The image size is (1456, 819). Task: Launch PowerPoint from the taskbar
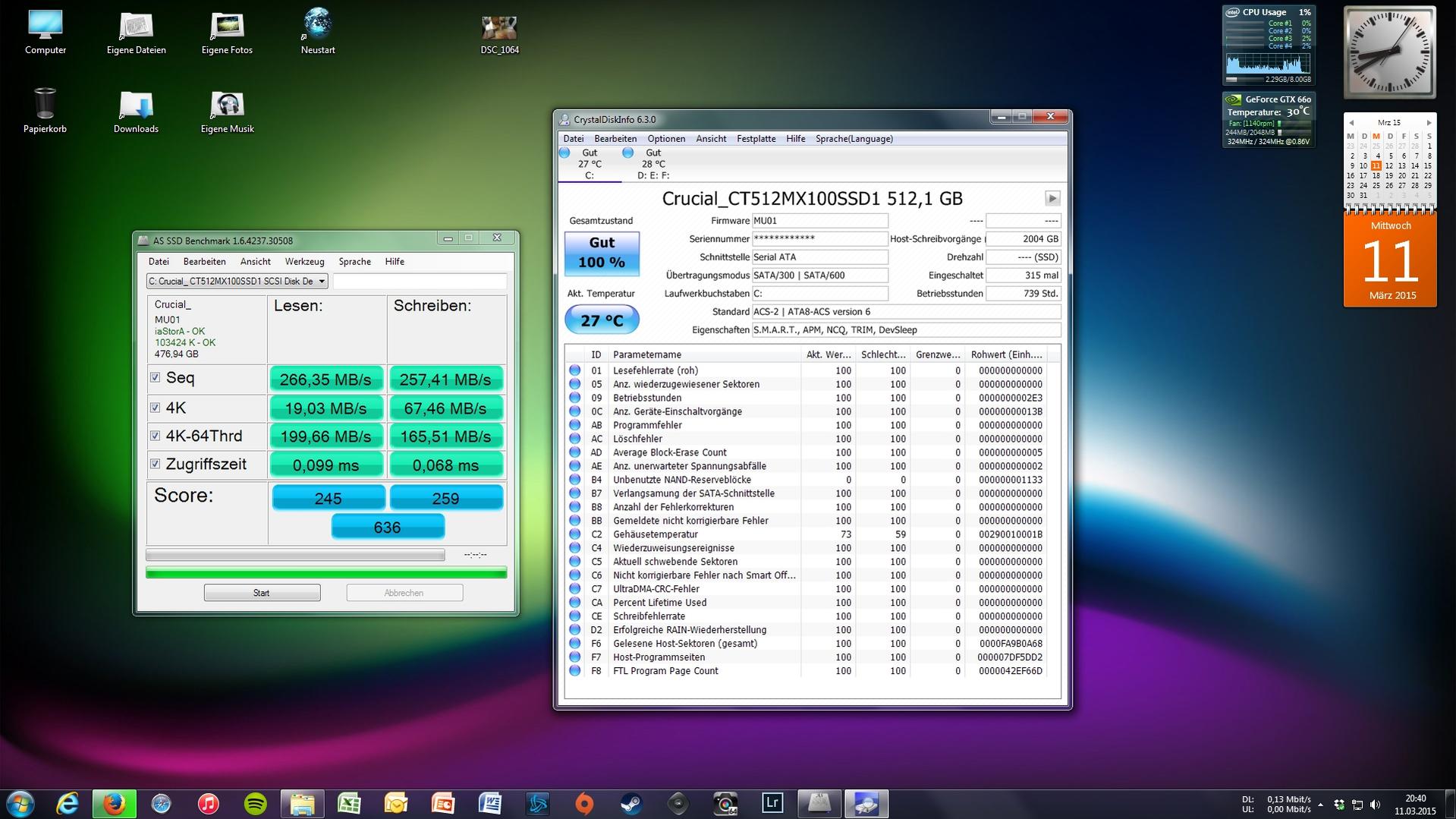(443, 803)
